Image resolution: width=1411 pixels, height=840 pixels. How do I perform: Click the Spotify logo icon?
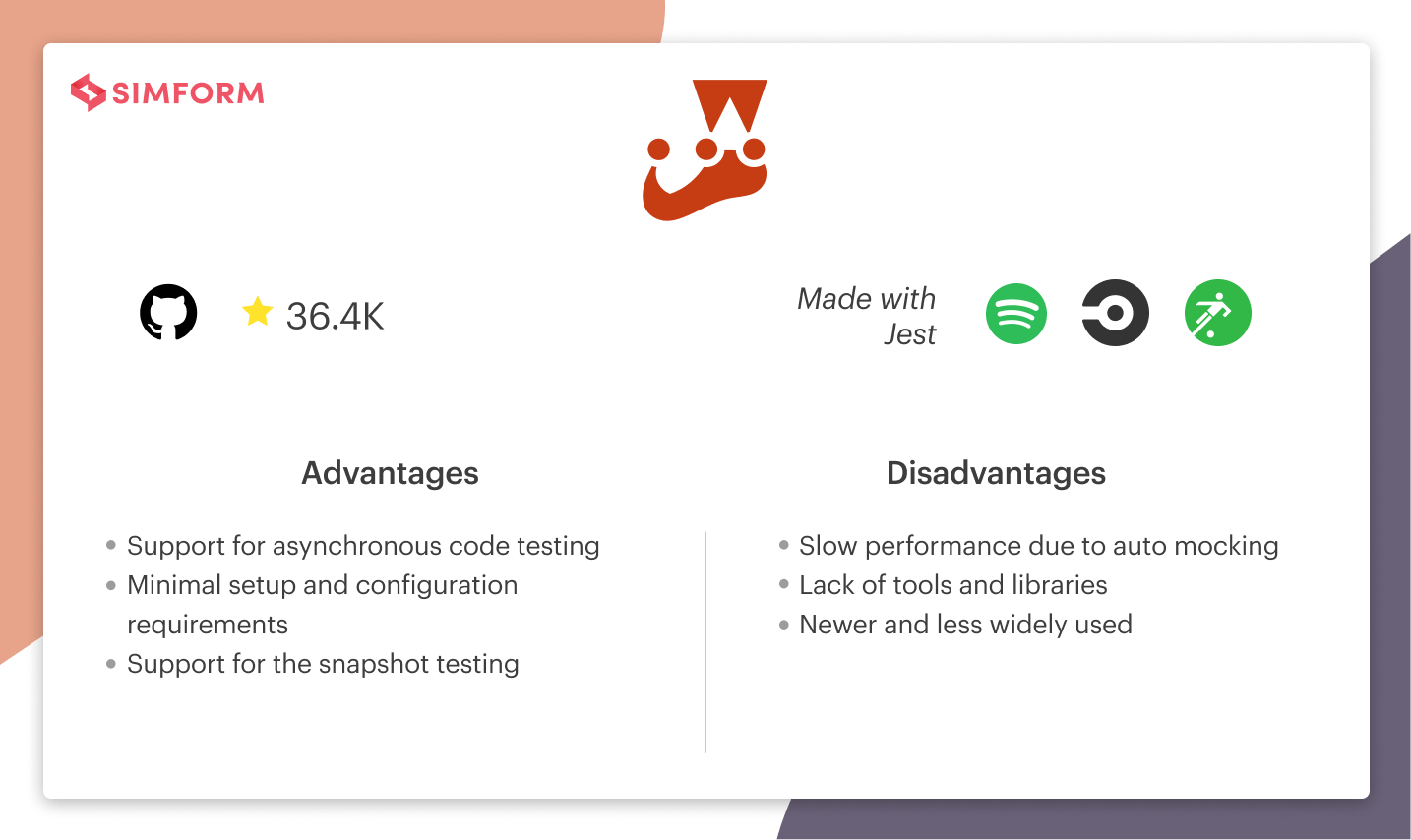(x=1016, y=314)
